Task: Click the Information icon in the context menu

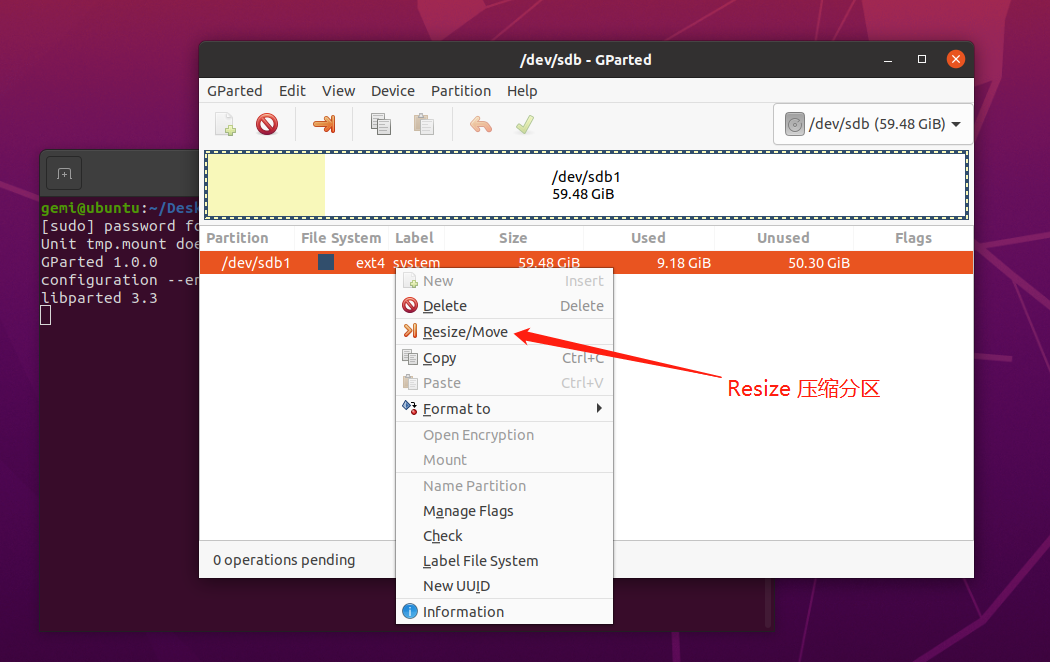Action: [x=410, y=611]
